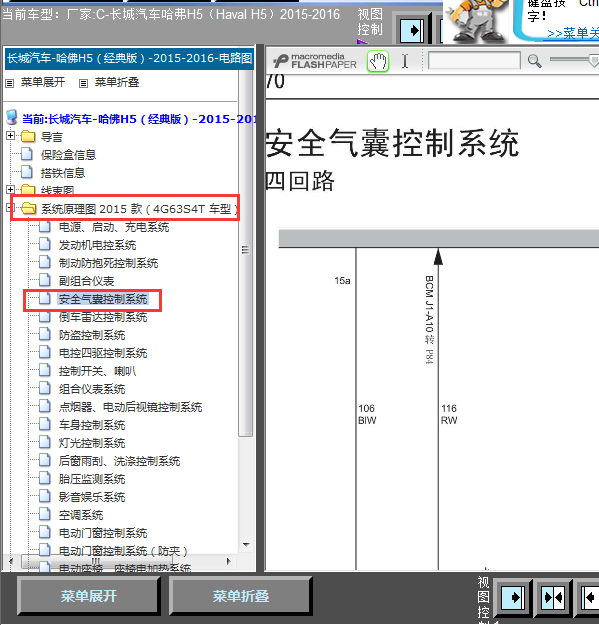
Task: Click the FlashPaper search input field
Action: point(474,61)
